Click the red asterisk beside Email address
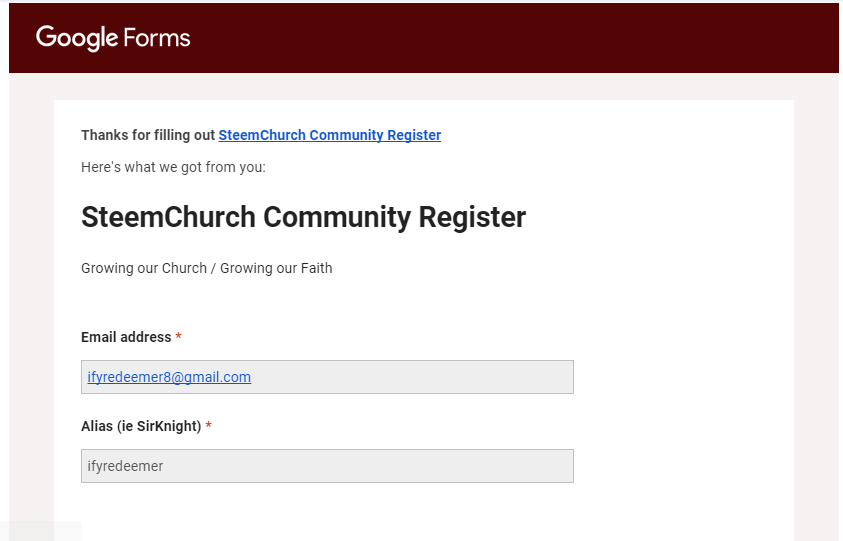Image resolution: width=843 pixels, height=541 pixels. click(x=178, y=337)
